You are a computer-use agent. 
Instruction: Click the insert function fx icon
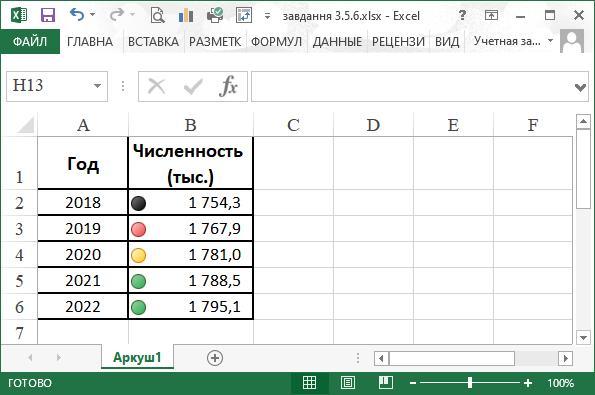(228, 87)
